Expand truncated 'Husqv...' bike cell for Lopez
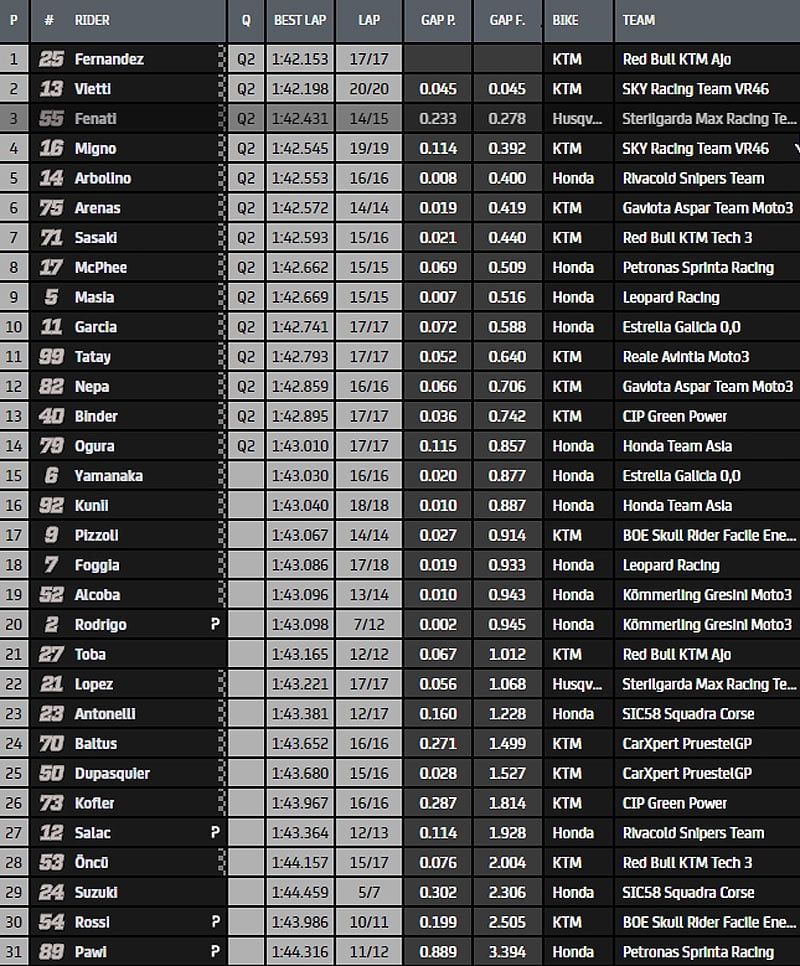Viewport: 800px width, 966px height. (x=577, y=684)
